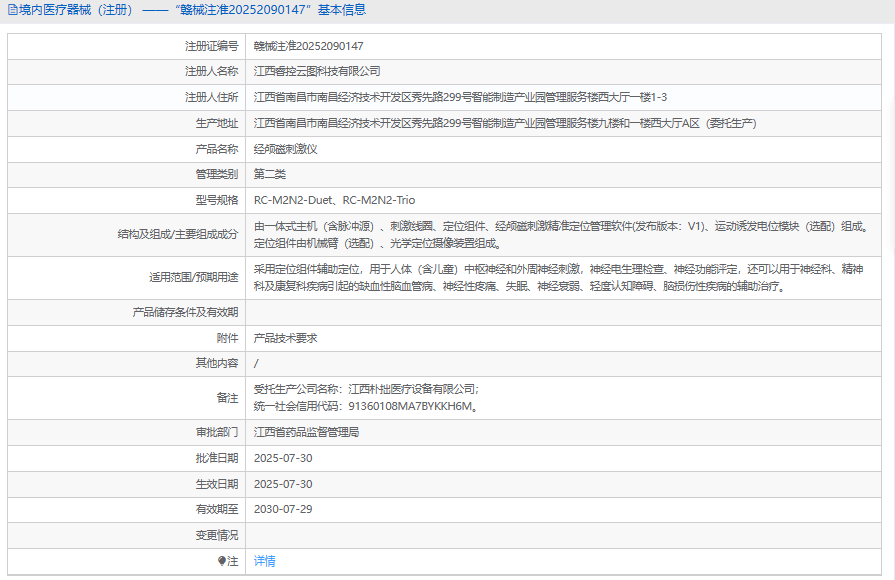This screenshot has width=895, height=580.
Task: Click product name 经颅磁刺激仪
Action: [285, 149]
